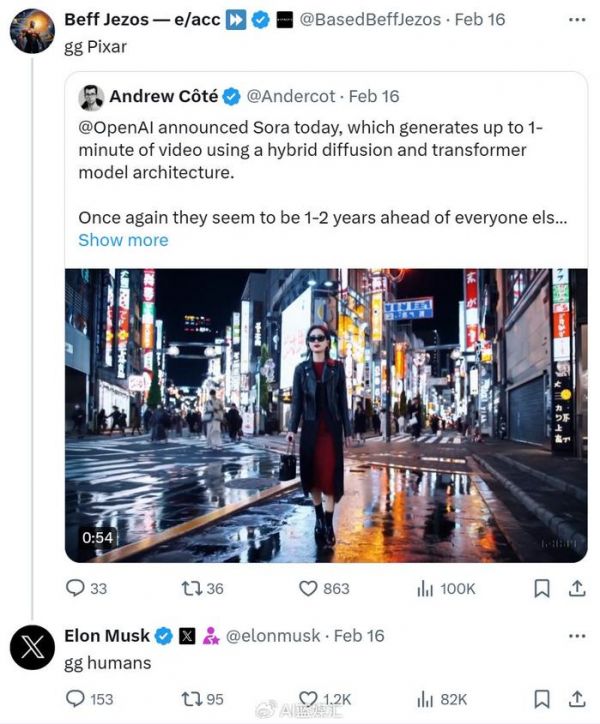600x724 pixels.
Task: Bookmark Elon Musk's tweet
Action: tap(541, 698)
